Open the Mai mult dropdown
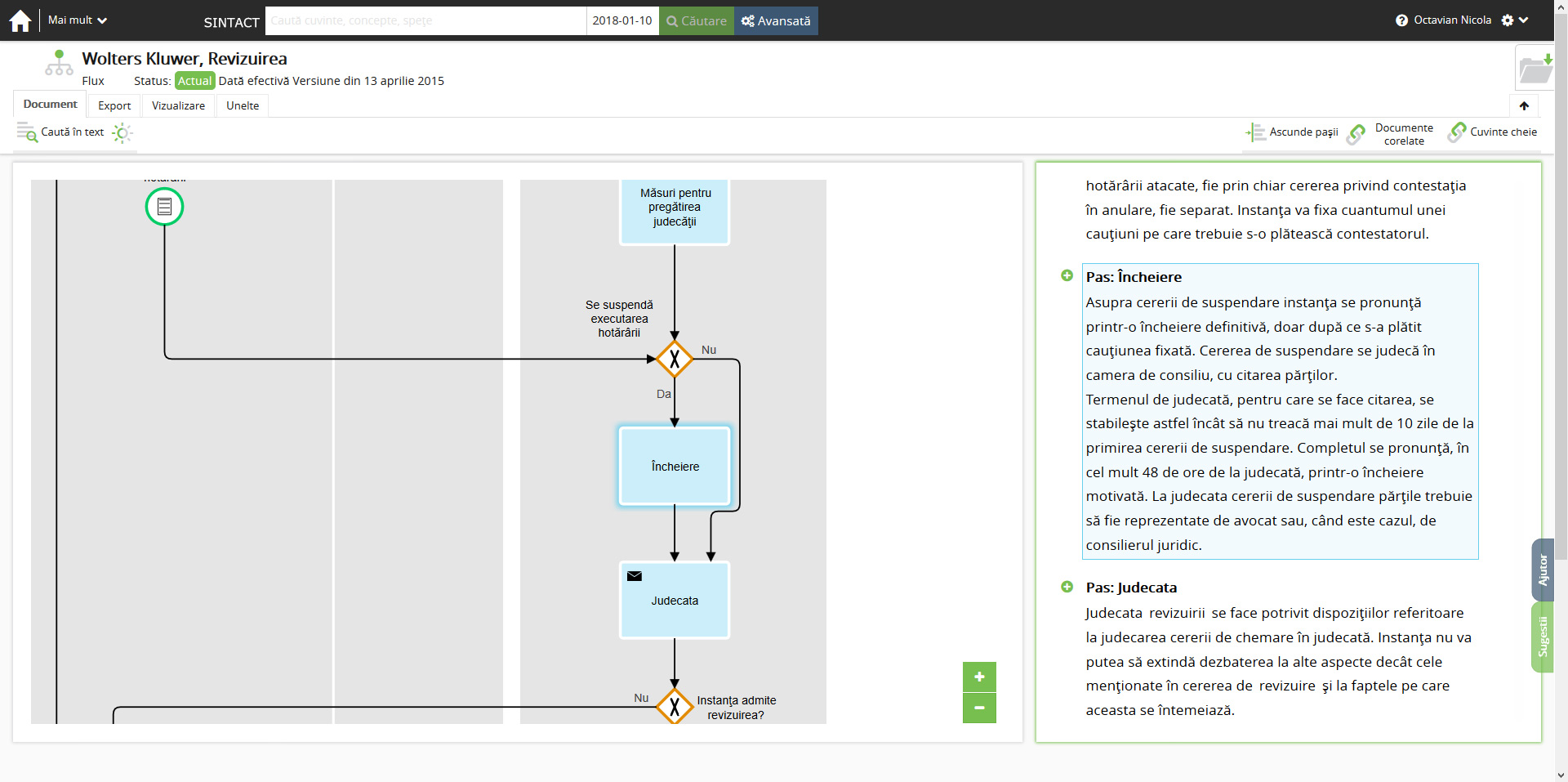This screenshot has width=1568, height=782. point(78,20)
